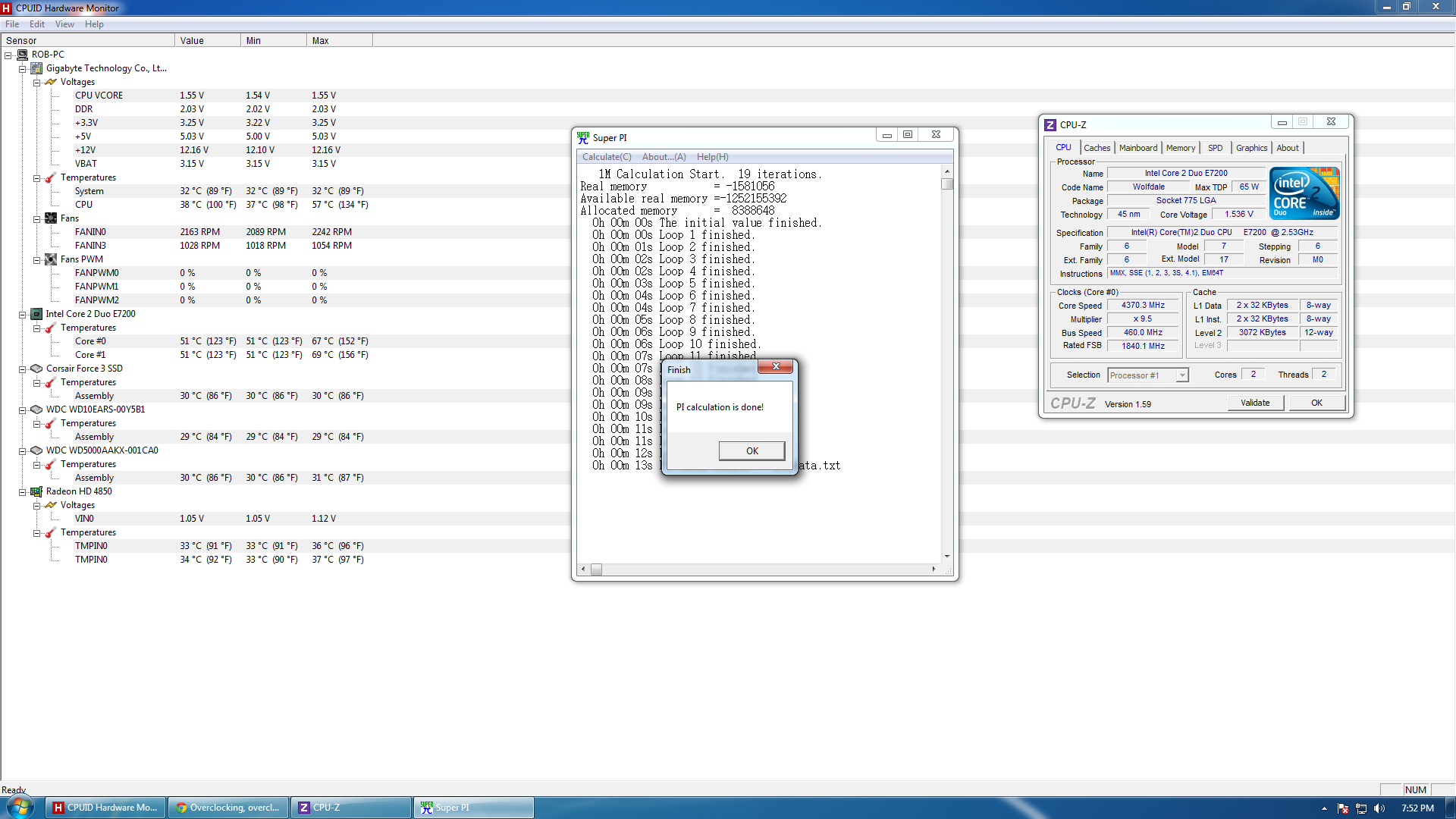Click the Super PI horizontal scrollbar thumb
The image size is (1456, 819).
(596, 570)
